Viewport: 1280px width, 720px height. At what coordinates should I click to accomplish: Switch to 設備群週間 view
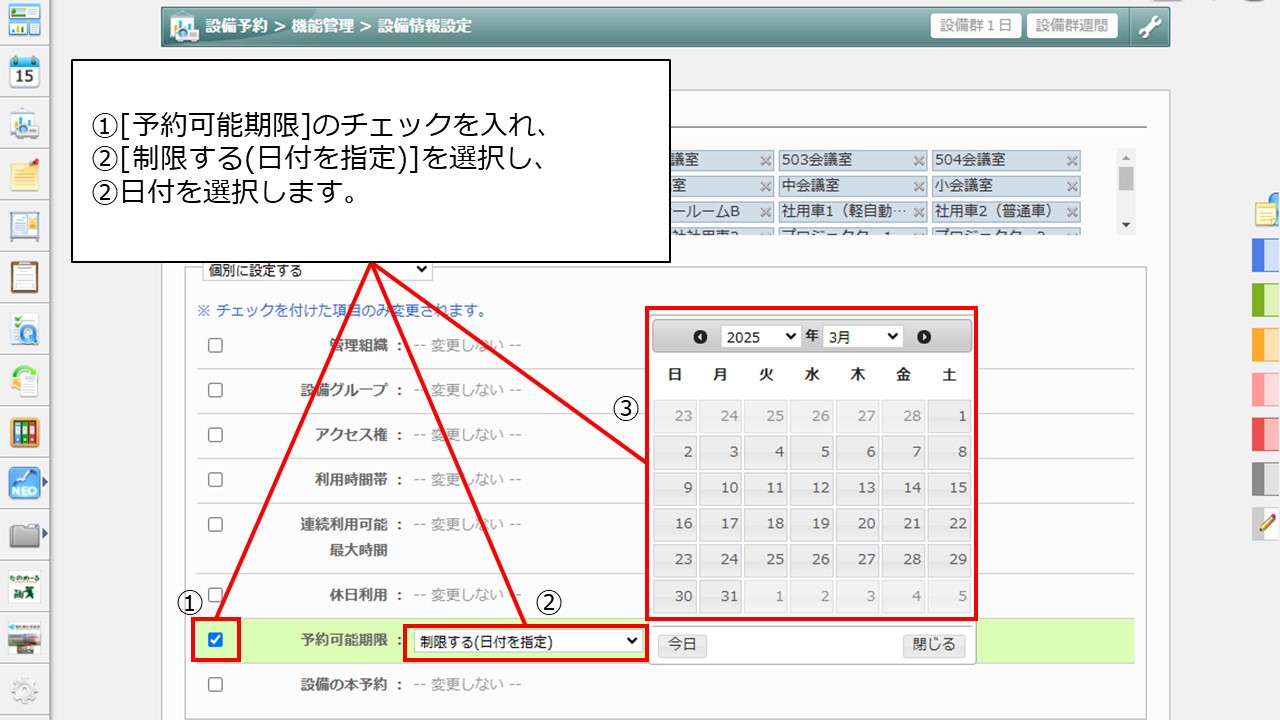[x=1072, y=26]
